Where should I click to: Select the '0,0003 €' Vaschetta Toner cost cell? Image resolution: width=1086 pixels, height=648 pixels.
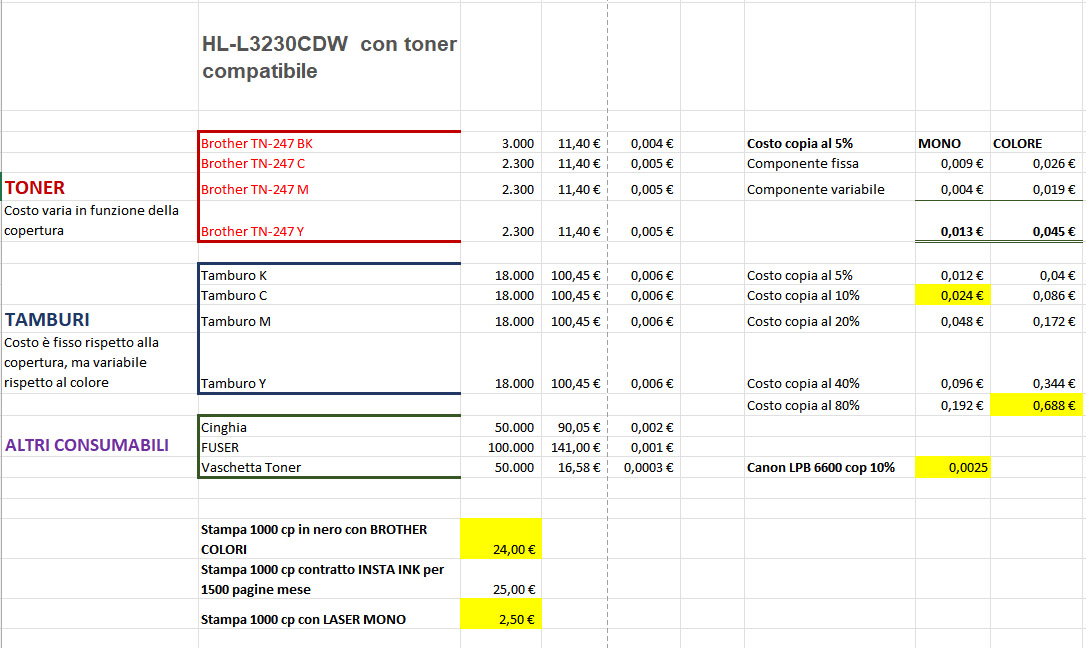pyautogui.click(x=644, y=467)
